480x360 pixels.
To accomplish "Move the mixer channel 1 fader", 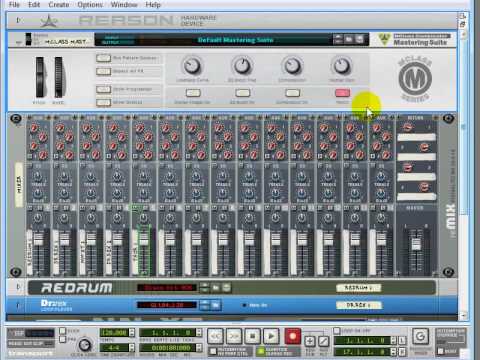I will [38, 239].
